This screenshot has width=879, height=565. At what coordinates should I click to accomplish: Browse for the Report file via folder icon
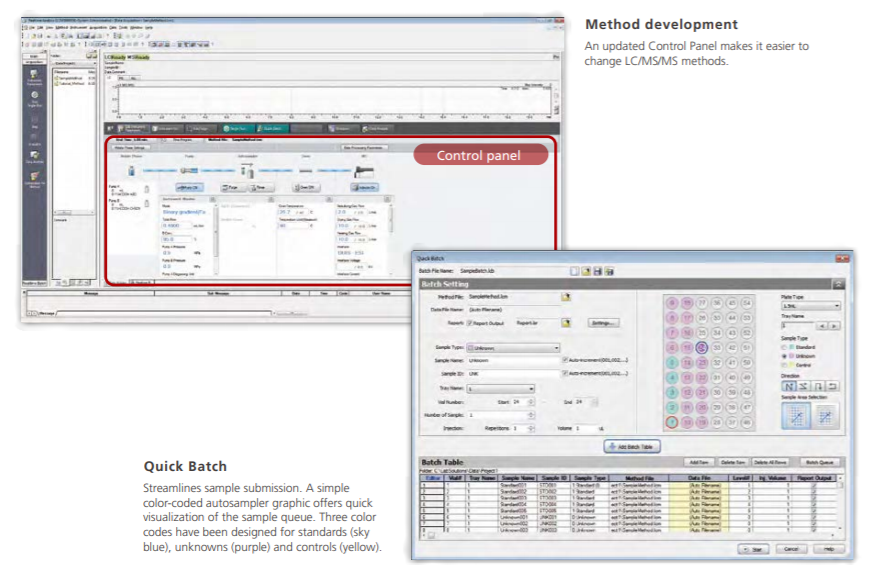[566, 323]
